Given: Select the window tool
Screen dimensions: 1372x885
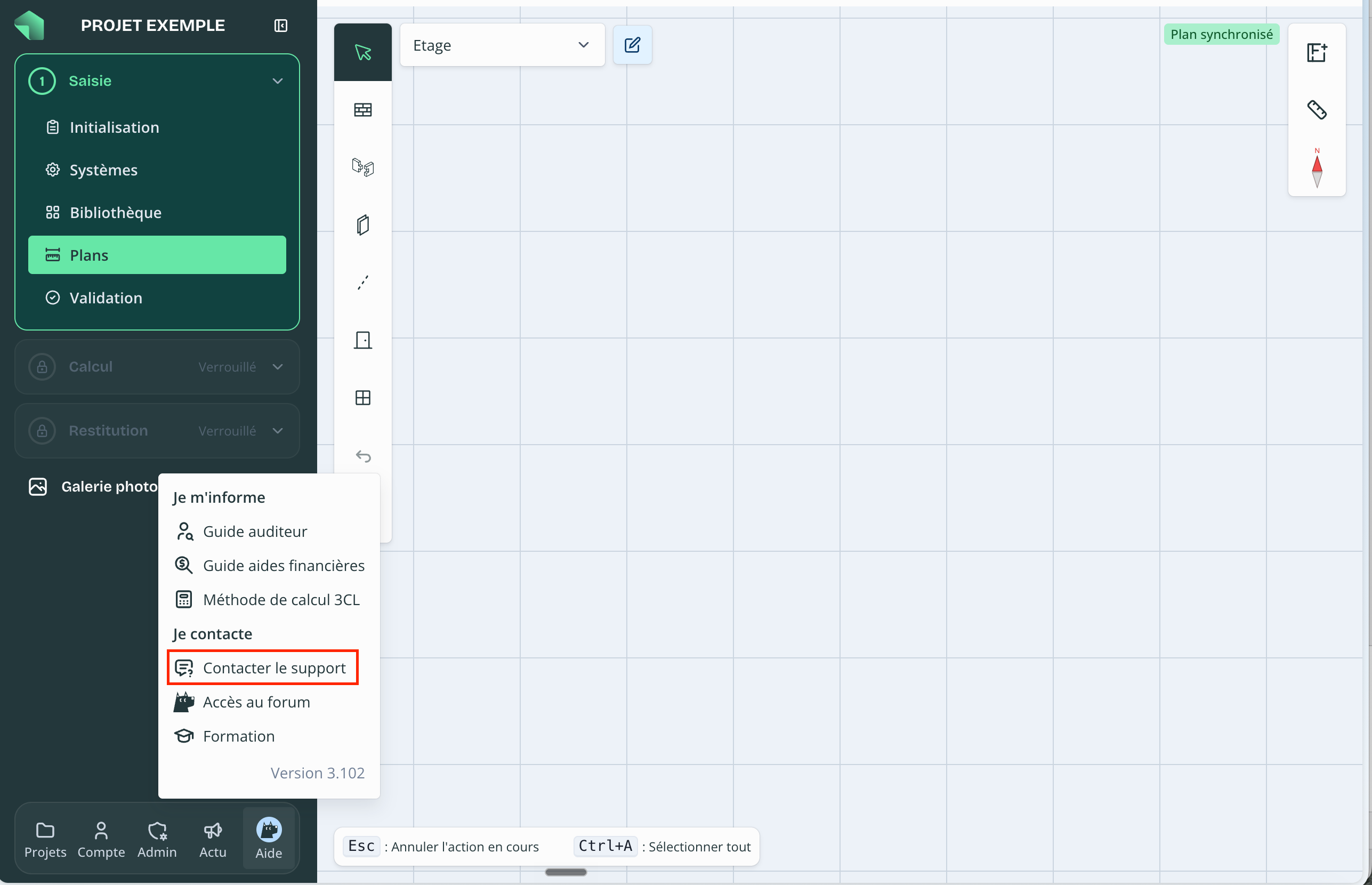Looking at the screenshot, I should 362,398.
